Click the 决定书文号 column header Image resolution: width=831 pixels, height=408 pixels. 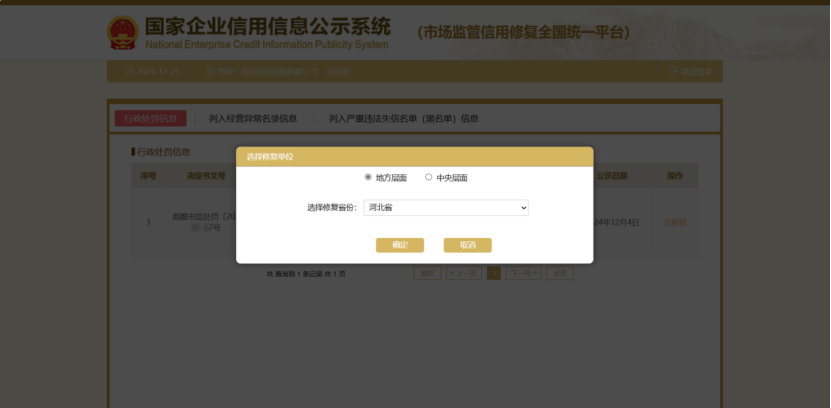(206, 176)
